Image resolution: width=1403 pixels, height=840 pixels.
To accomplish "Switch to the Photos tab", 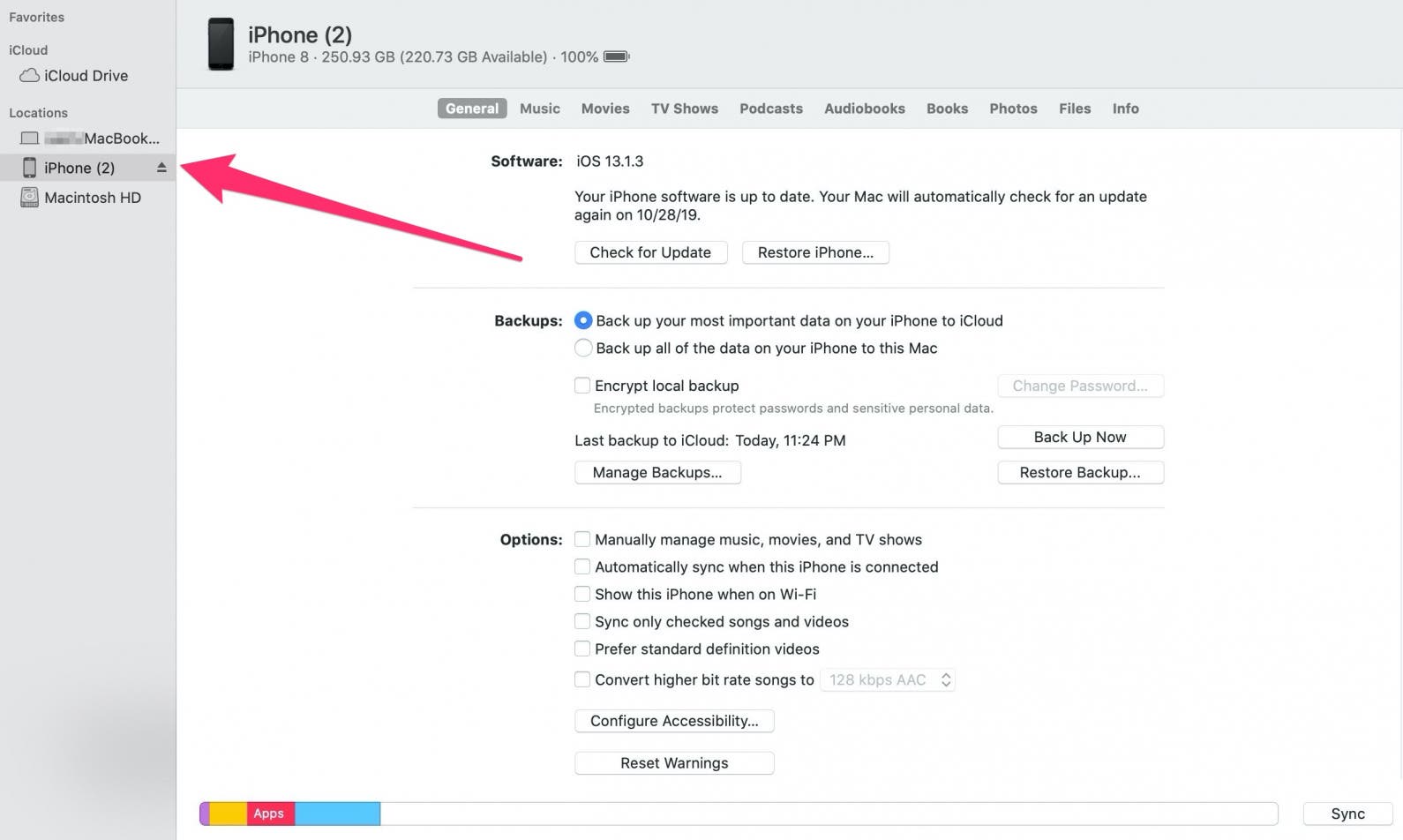I will 1013,109.
